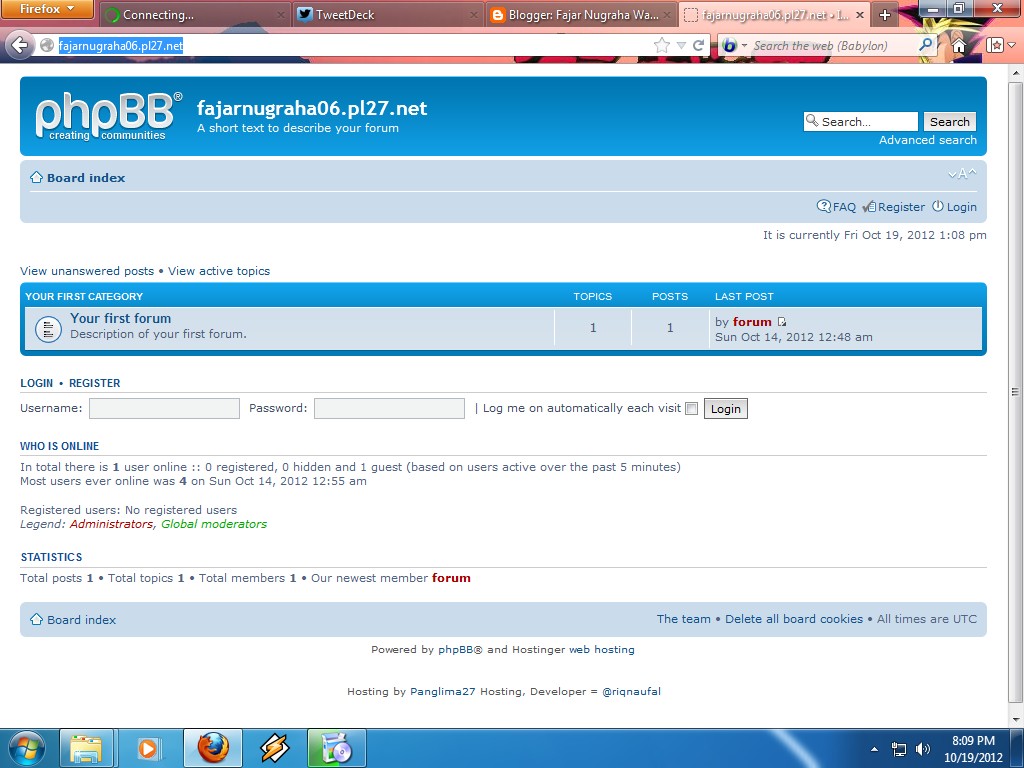Screen dimensions: 1024x768
Task: Switch to Firefox taskbar icon
Action: (213, 748)
